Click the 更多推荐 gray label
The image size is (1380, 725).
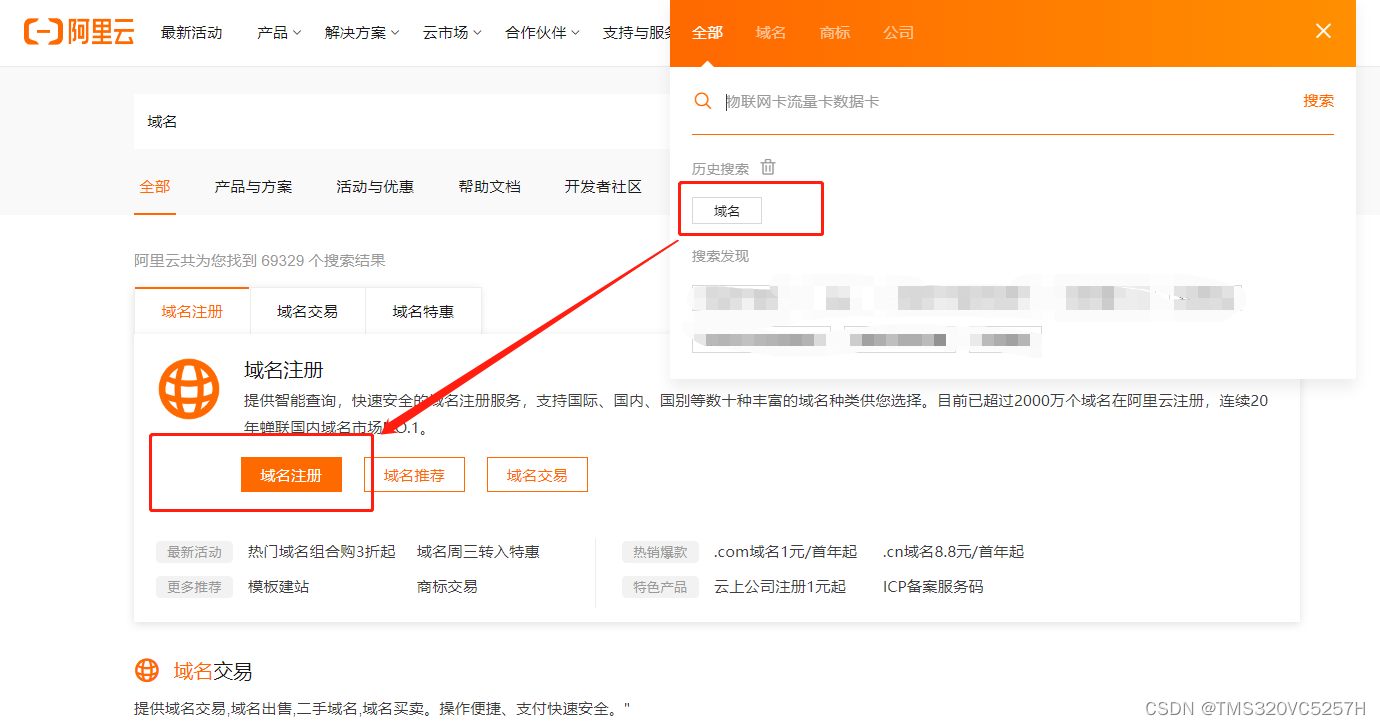[x=194, y=587]
